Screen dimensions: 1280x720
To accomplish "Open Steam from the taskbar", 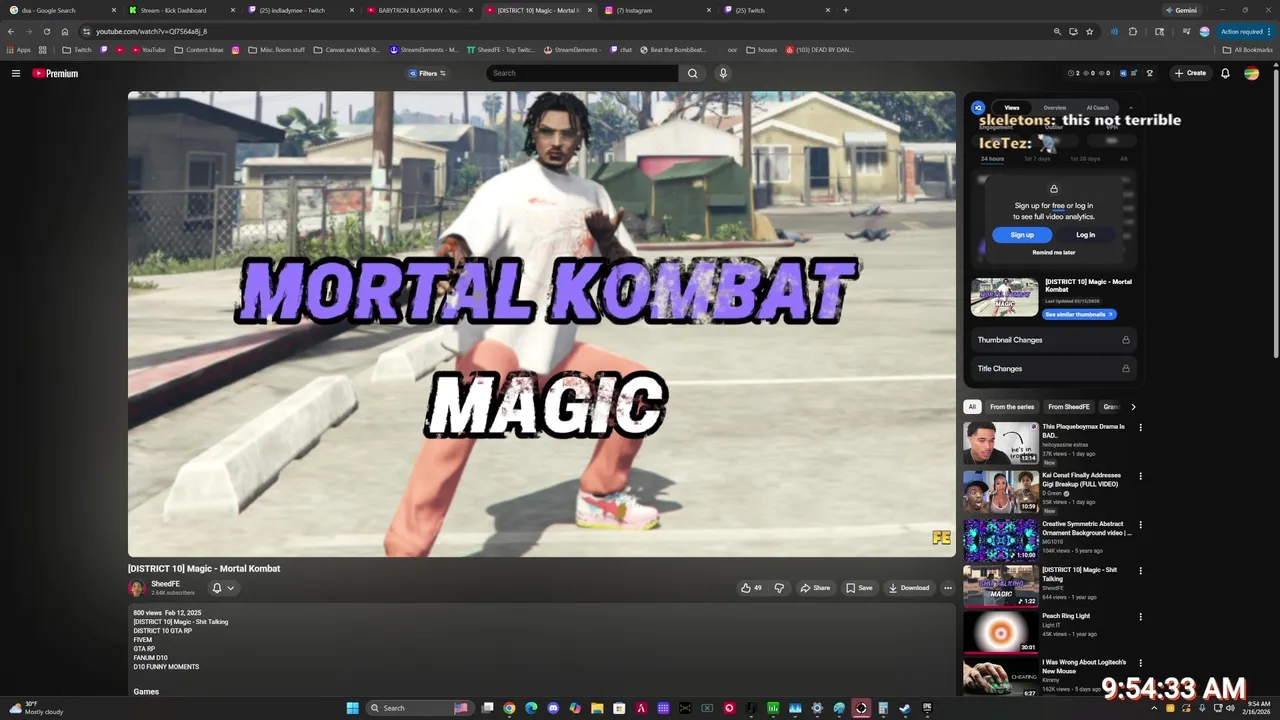I will pos(905,708).
